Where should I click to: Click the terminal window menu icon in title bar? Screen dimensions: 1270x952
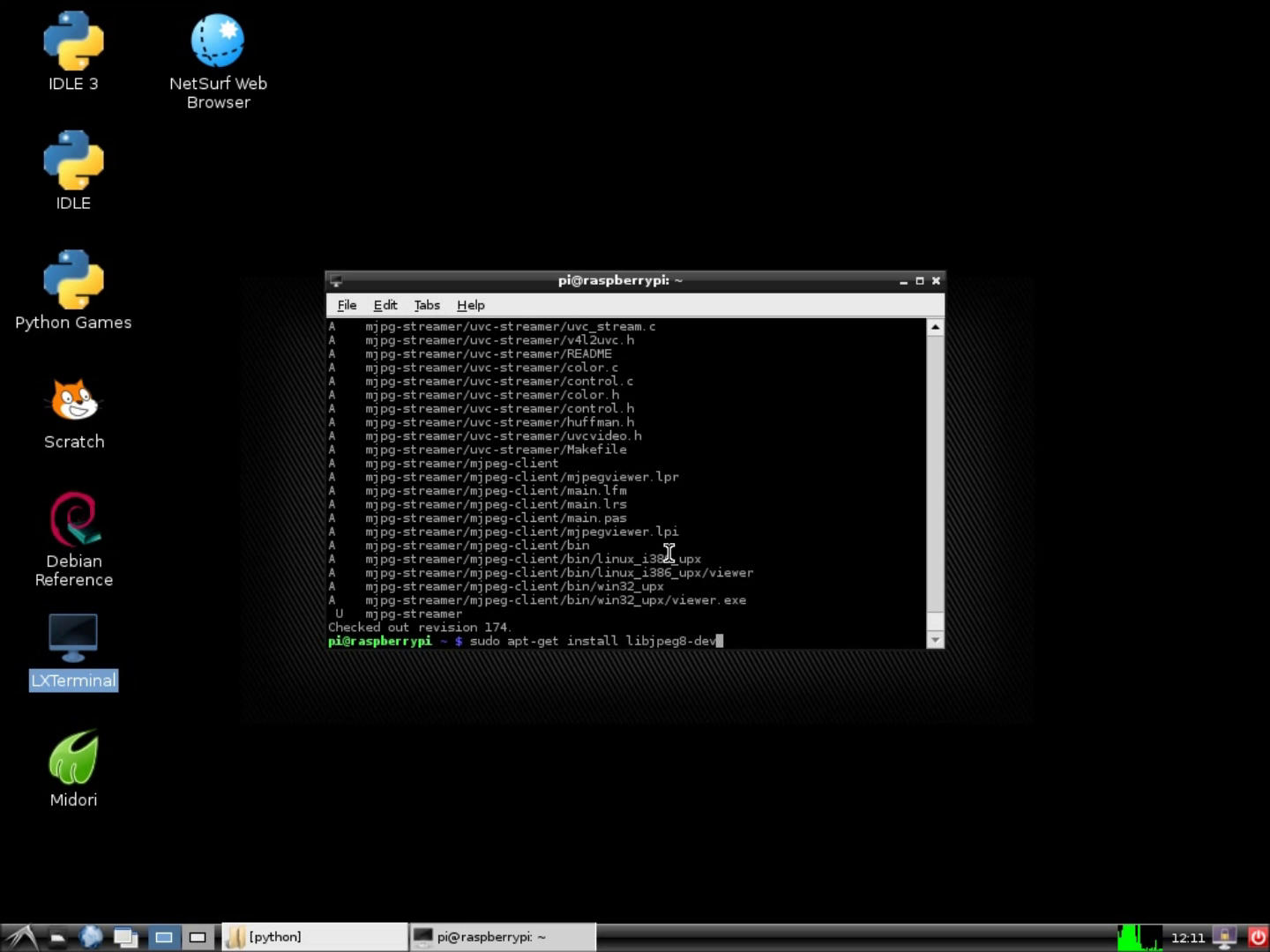336,281
